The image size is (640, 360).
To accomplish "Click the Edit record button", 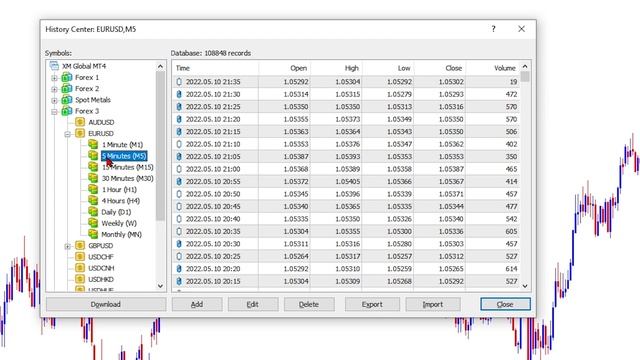I will pyautogui.click(x=253, y=304).
